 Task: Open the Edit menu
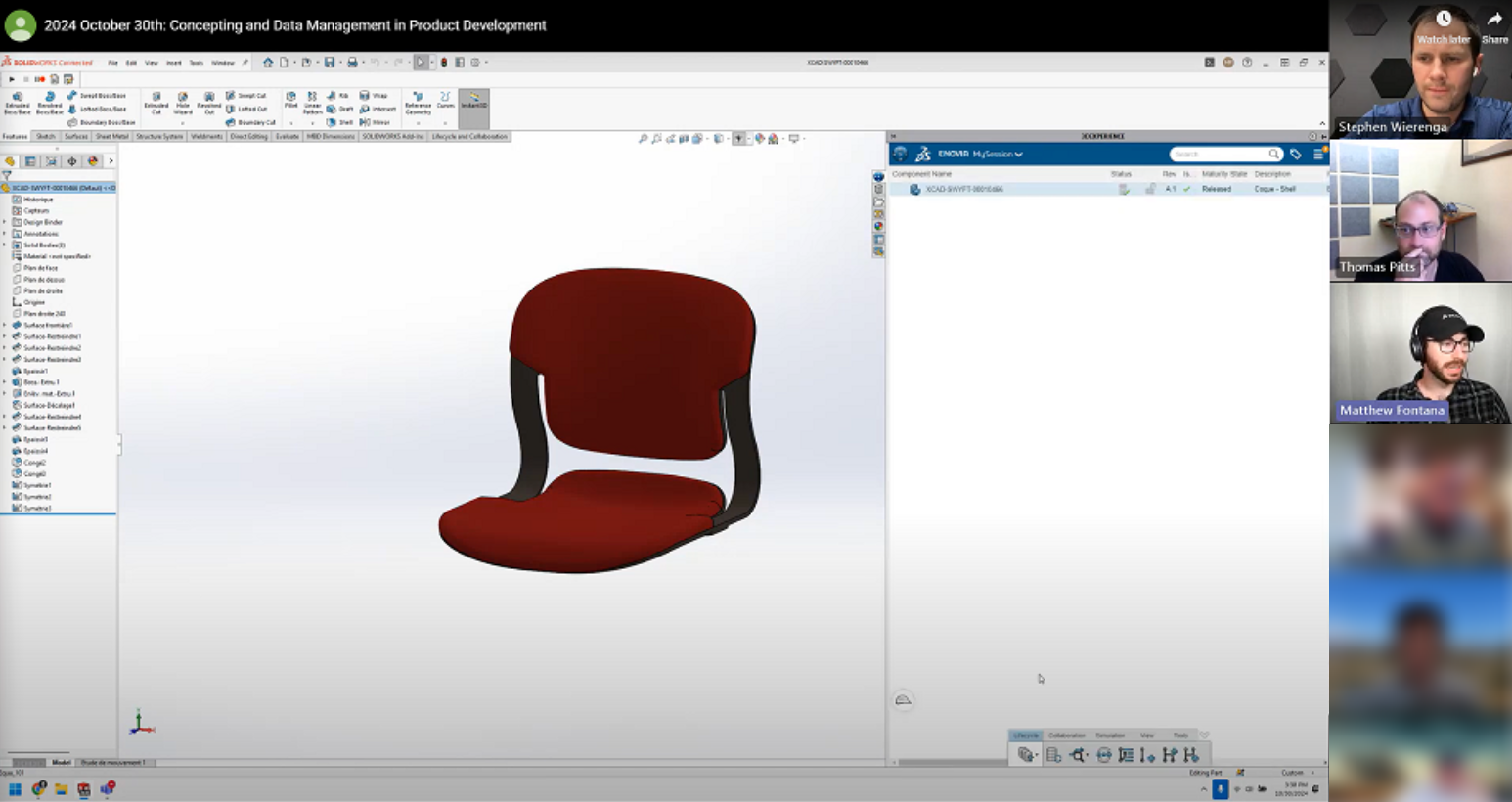tap(131, 62)
